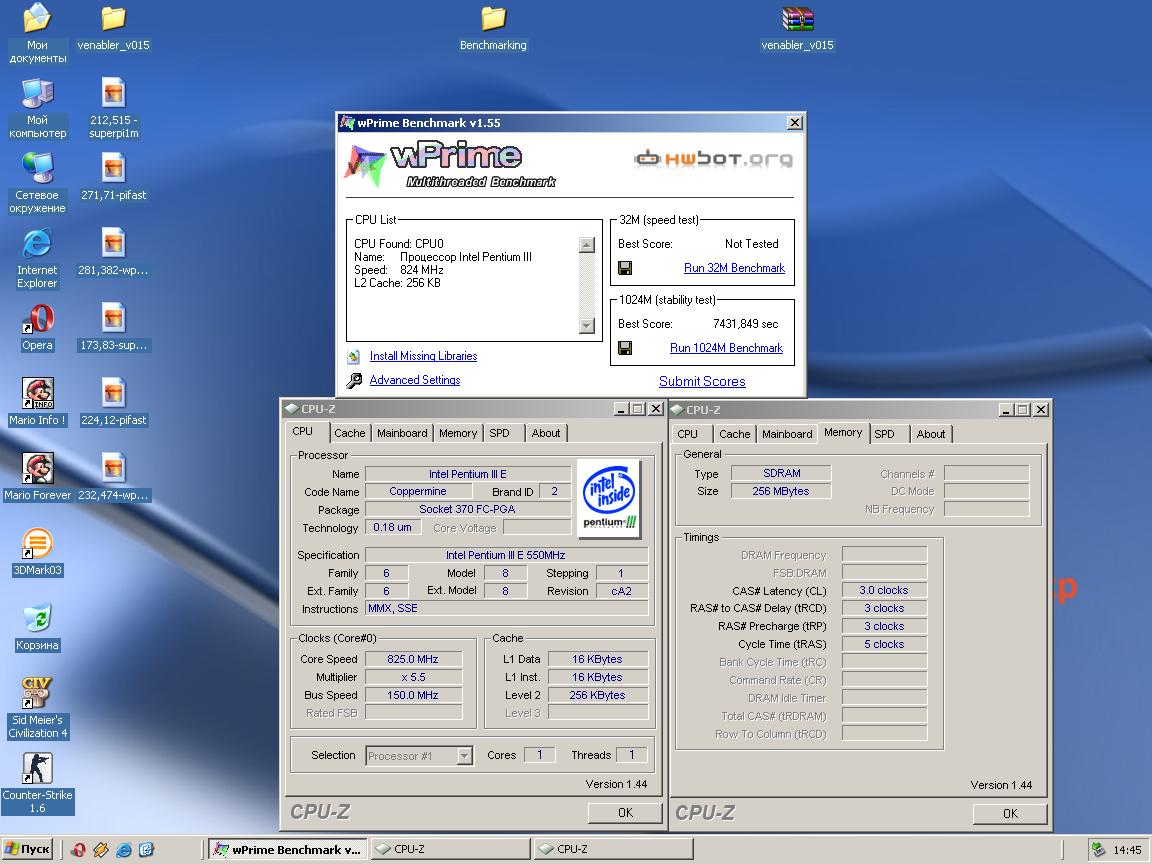Click the system tray network icon
This screenshot has height=864, width=1152.
point(1098,850)
